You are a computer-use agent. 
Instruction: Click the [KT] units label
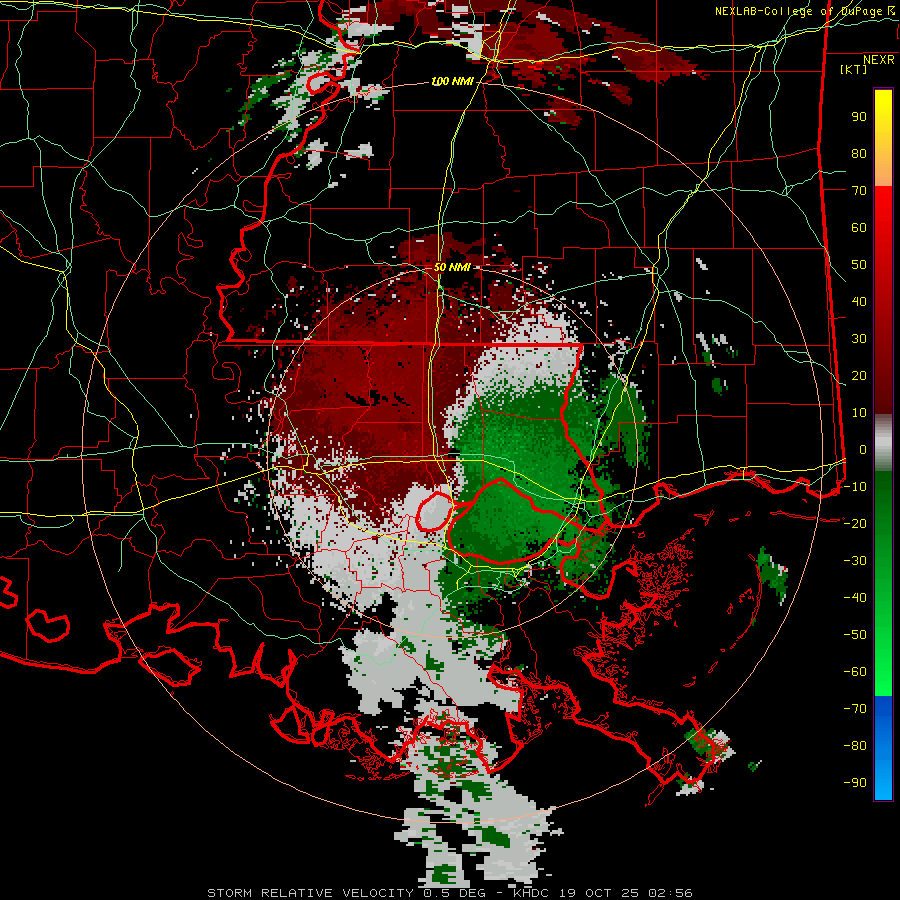tap(854, 69)
